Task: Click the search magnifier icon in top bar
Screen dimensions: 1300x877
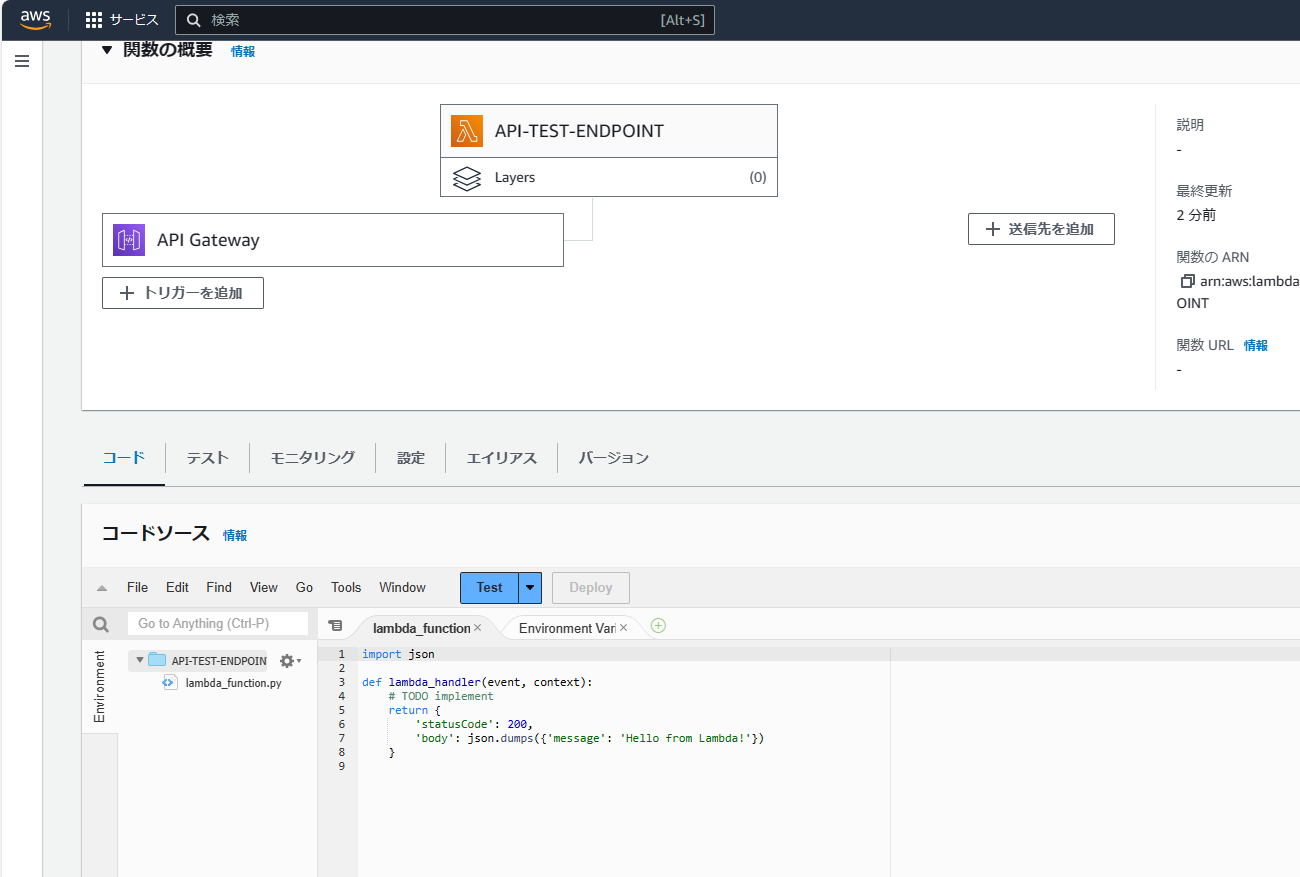Action: pyautogui.click(x=194, y=20)
